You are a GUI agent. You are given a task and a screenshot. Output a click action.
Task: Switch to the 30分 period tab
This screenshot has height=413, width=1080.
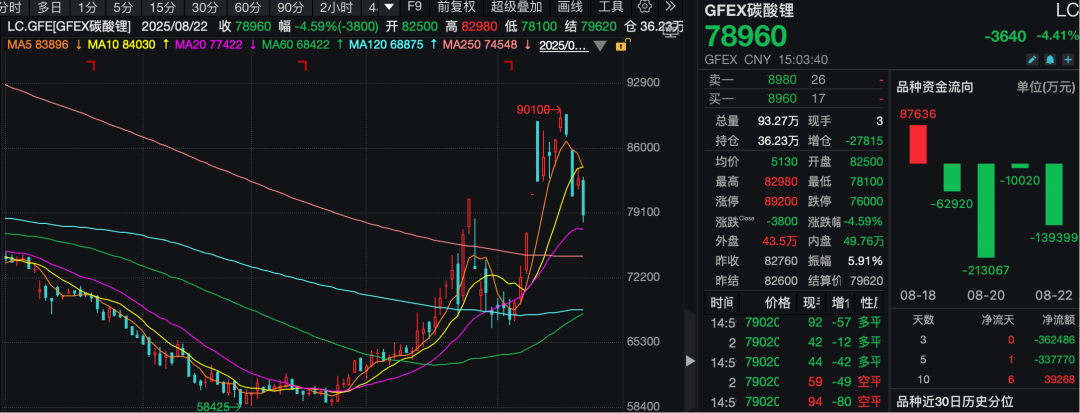[205, 8]
